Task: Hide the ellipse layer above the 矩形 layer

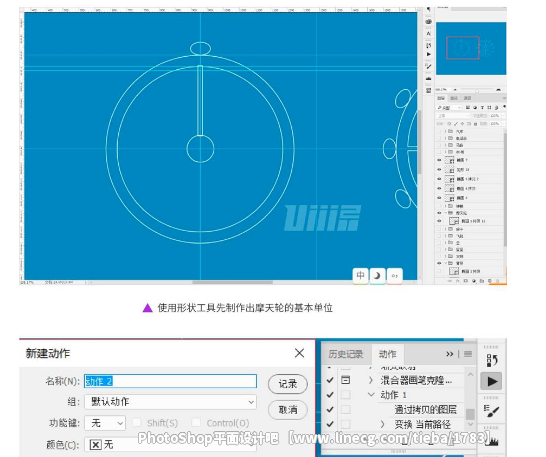Action: [x=439, y=160]
